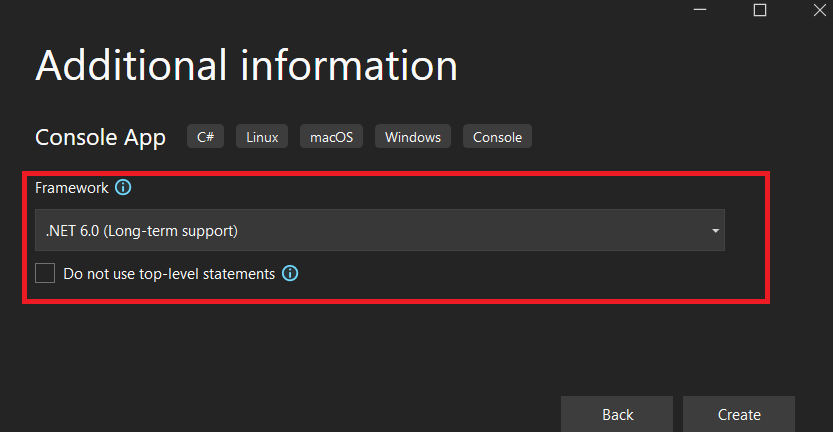833x432 pixels.
Task: Choose the macOS platform tag
Action: coord(332,137)
